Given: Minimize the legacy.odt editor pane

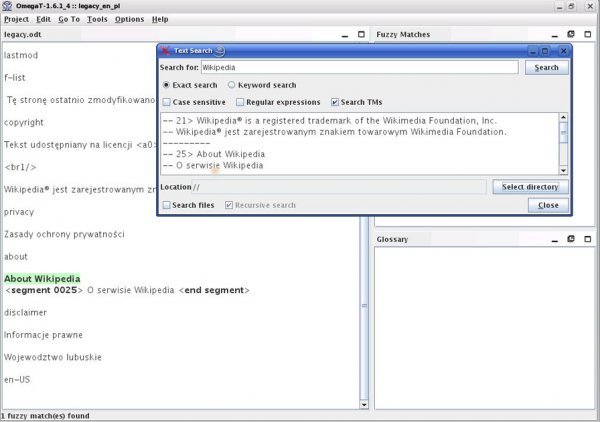Looking at the screenshot, I should (x=345, y=34).
